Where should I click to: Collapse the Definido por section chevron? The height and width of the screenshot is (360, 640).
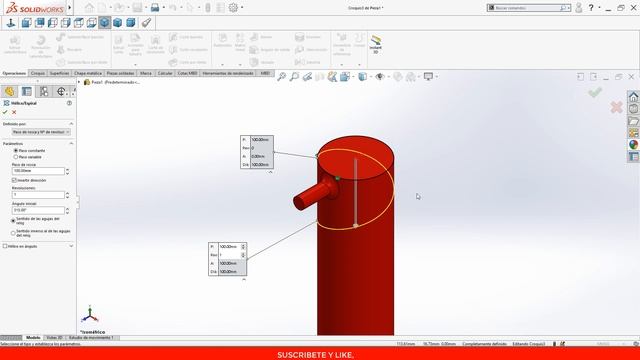click(x=71, y=124)
